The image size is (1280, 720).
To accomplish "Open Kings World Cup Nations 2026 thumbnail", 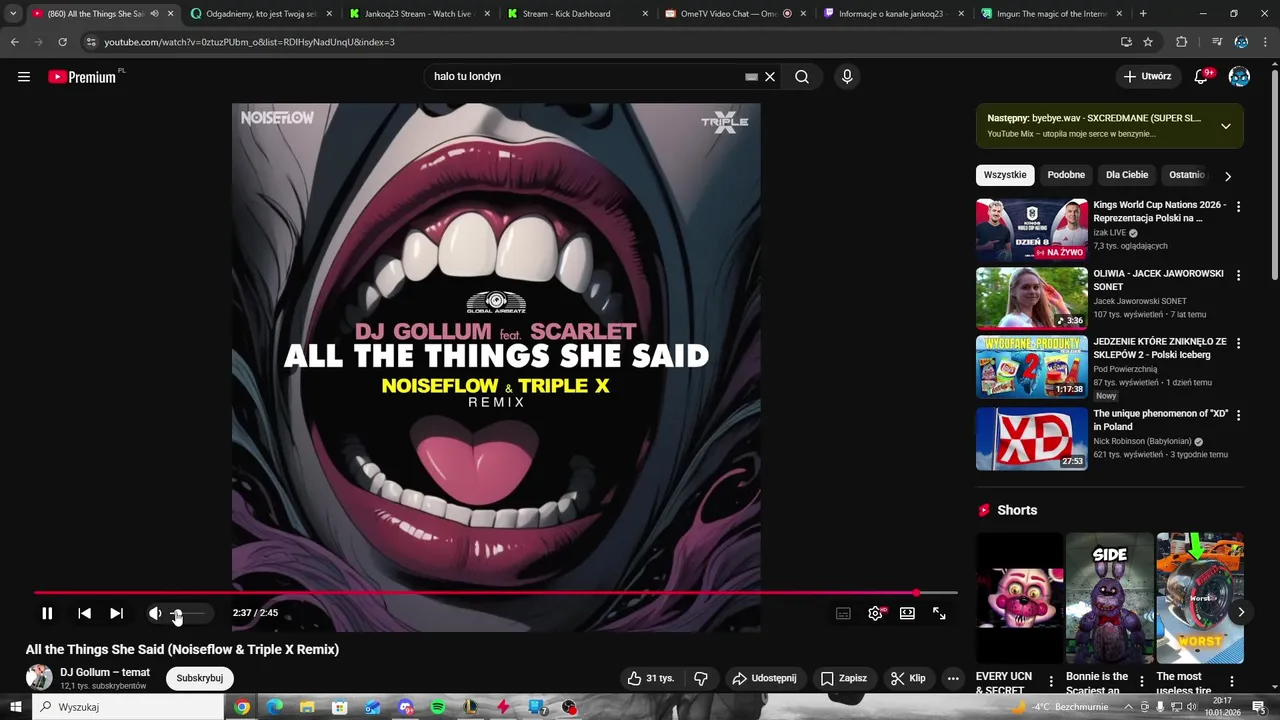I will (x=1032, y=230).
